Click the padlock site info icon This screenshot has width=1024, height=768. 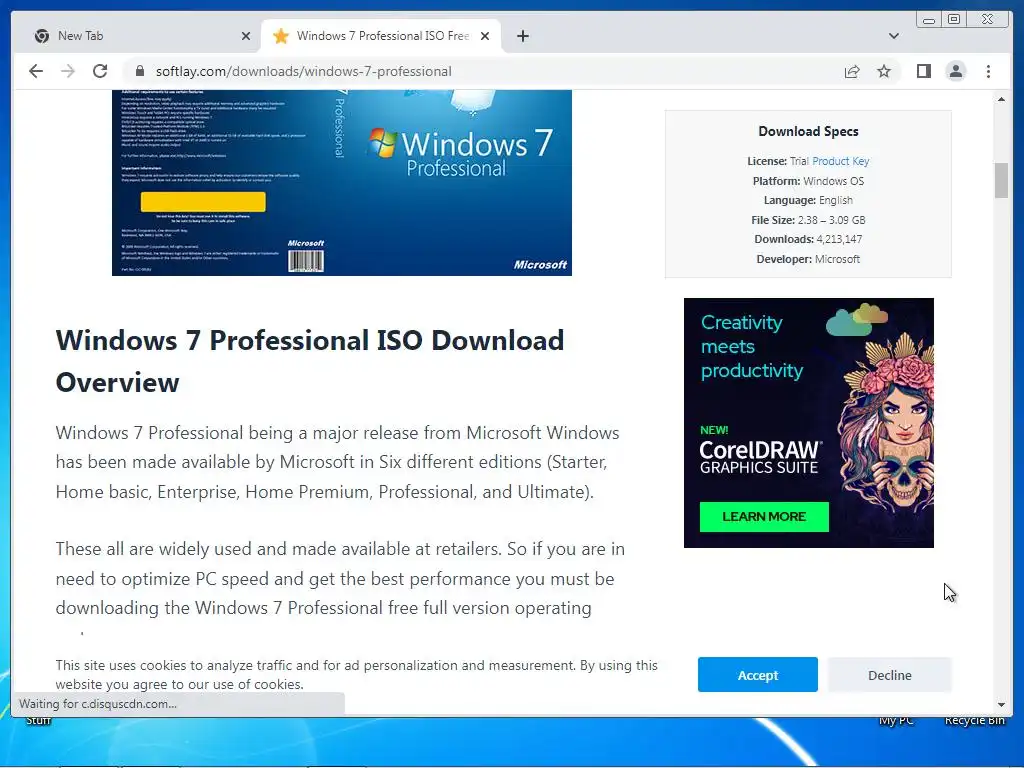click(x=139, y=71)
